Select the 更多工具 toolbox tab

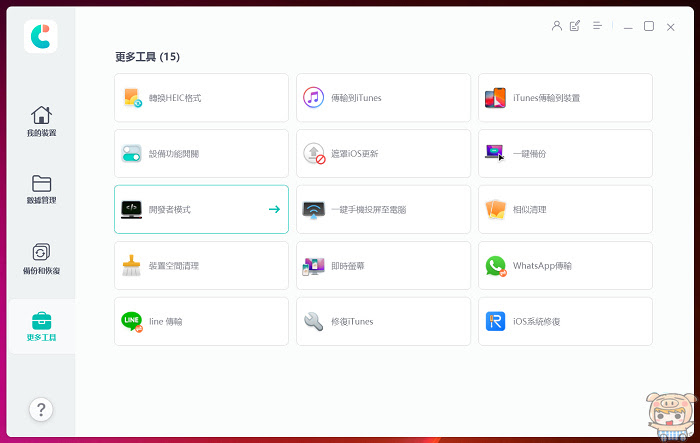(41, 326)
